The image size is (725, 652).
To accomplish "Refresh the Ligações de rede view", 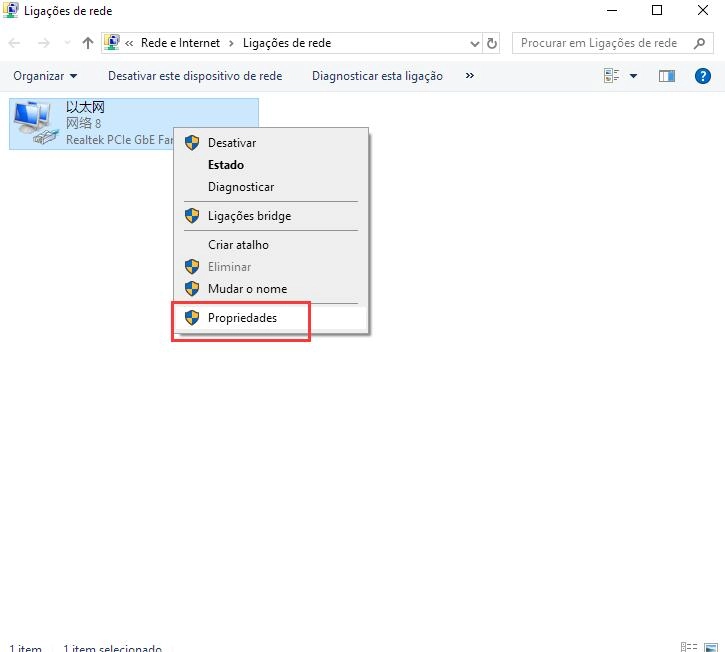I will [x=492, y=43].
